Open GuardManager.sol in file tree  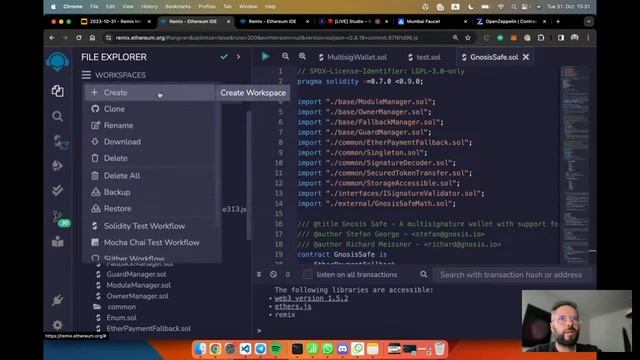click(136, 274)
